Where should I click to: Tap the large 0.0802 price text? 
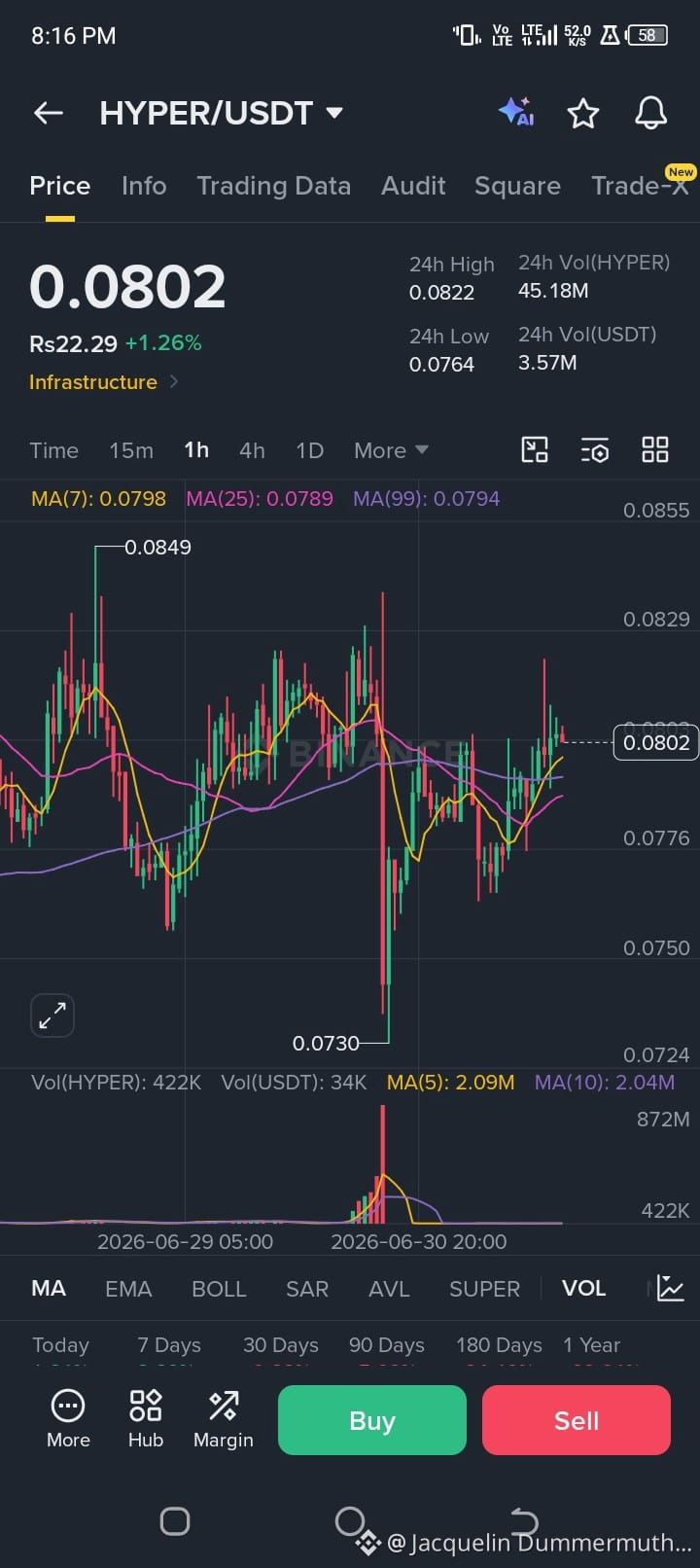[x=127, y=286]
